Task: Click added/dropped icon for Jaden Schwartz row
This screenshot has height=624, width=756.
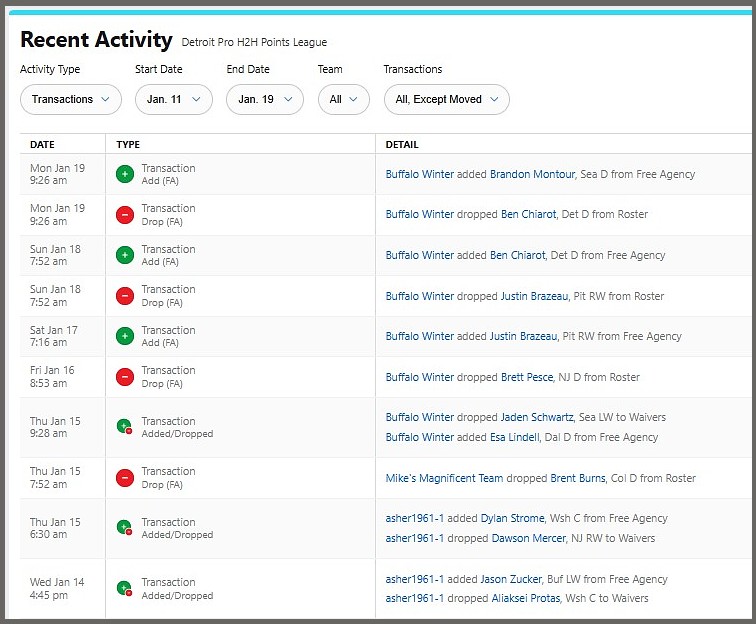Action: pyautogui.click(x=125, y=427)
